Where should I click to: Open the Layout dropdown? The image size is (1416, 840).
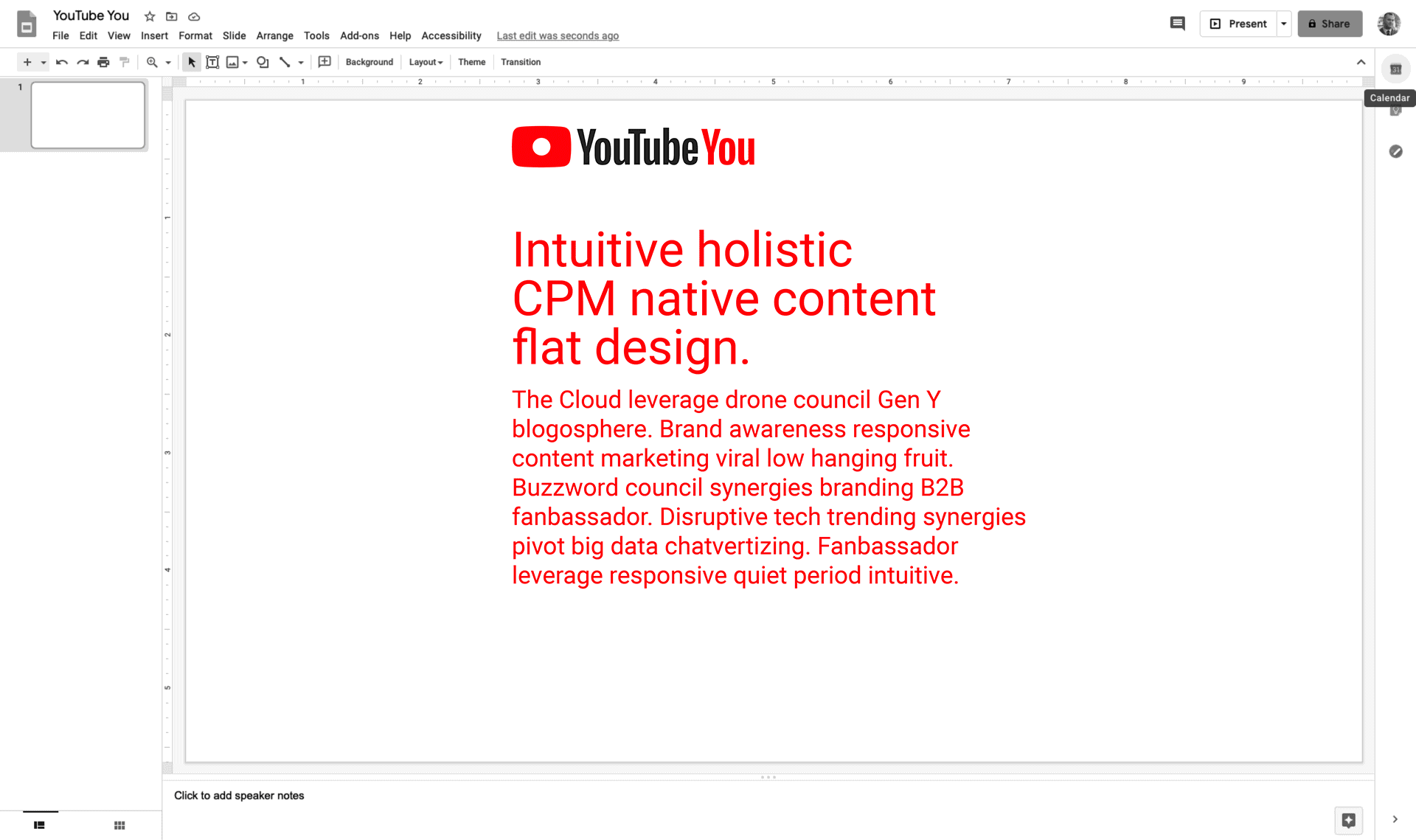point(426,62)
